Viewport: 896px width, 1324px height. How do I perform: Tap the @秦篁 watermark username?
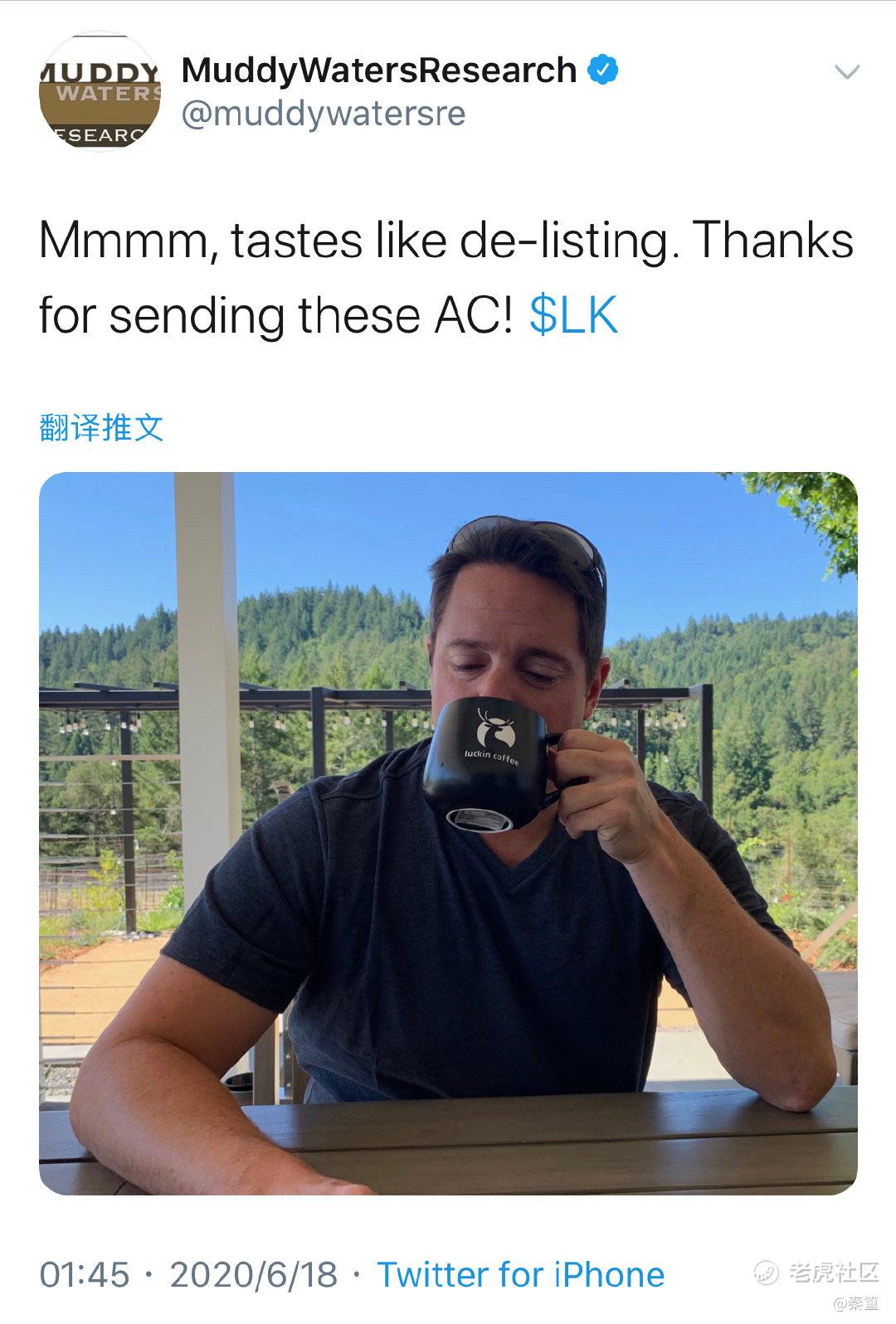(855, 1303)
